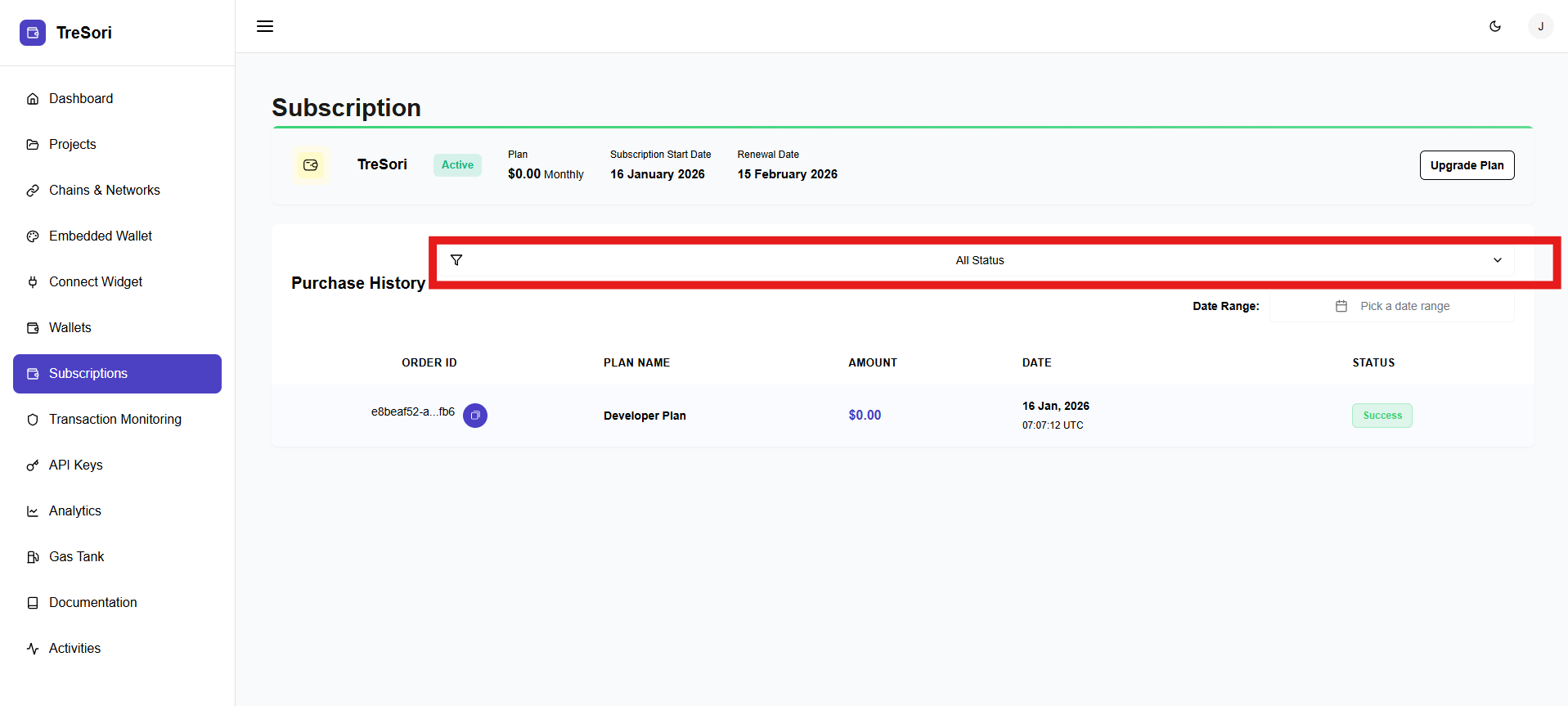Copy the order ID e8beaf52
This screenshot has height=706, width=1568.
(474, 416)
